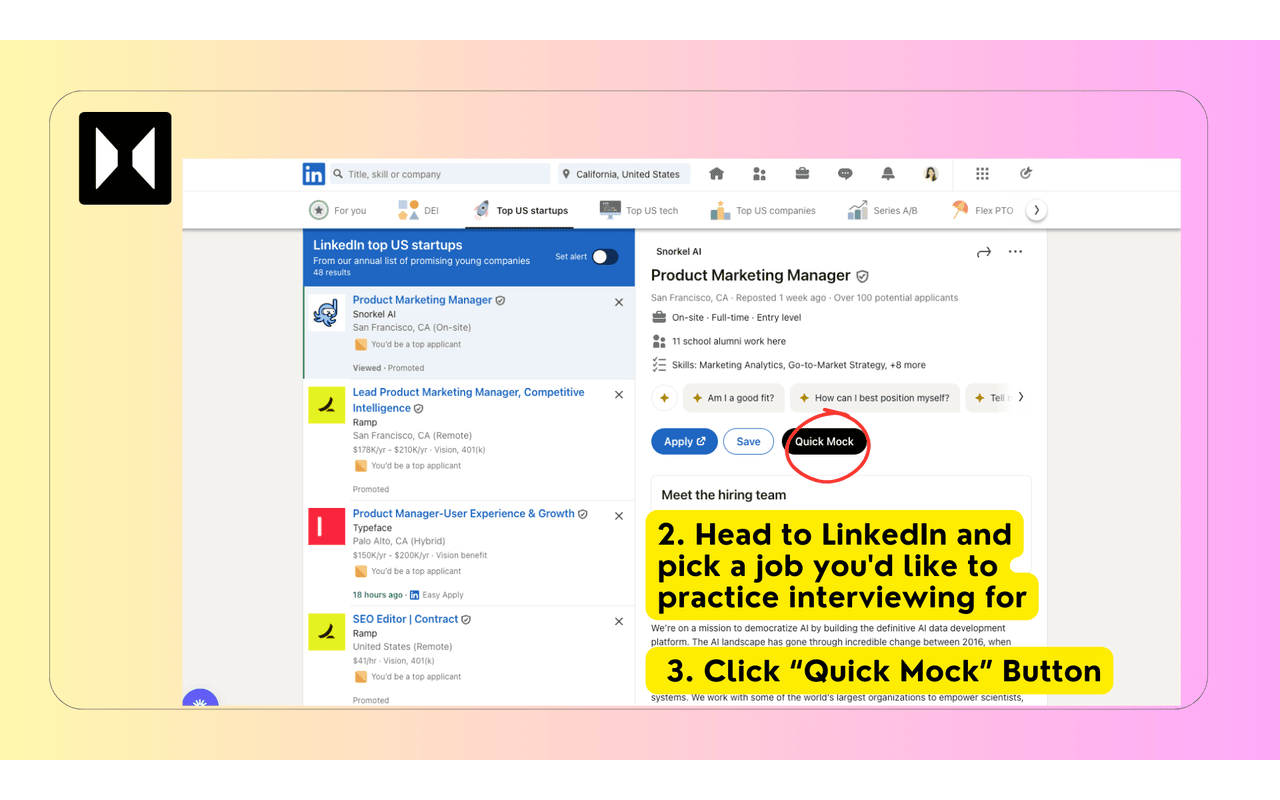Viewport: 1280px width, 800px height.
Task: Click the verified badge beside job details title
Action: 862,276
